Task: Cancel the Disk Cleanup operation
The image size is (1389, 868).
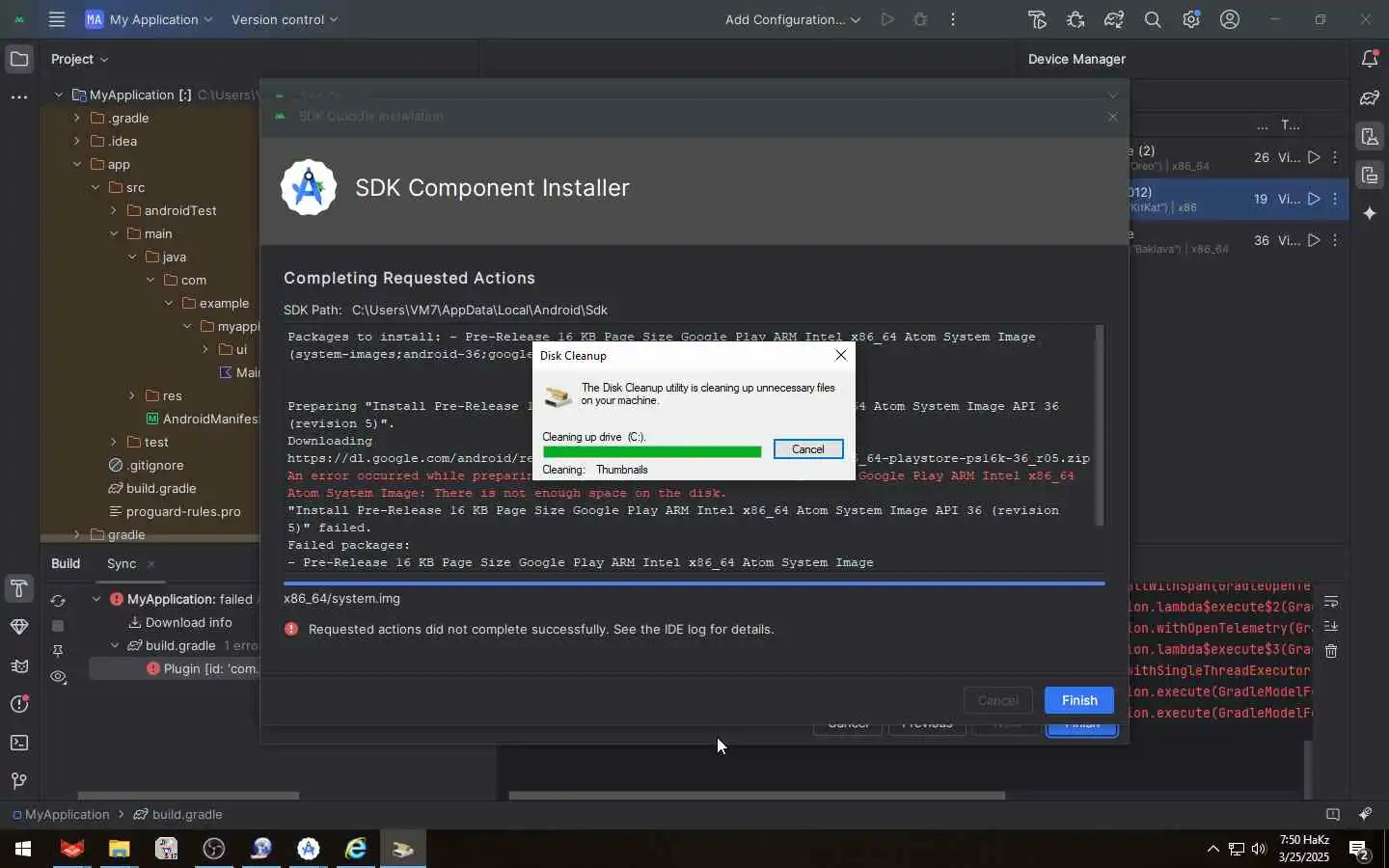Action: [808, 449]
